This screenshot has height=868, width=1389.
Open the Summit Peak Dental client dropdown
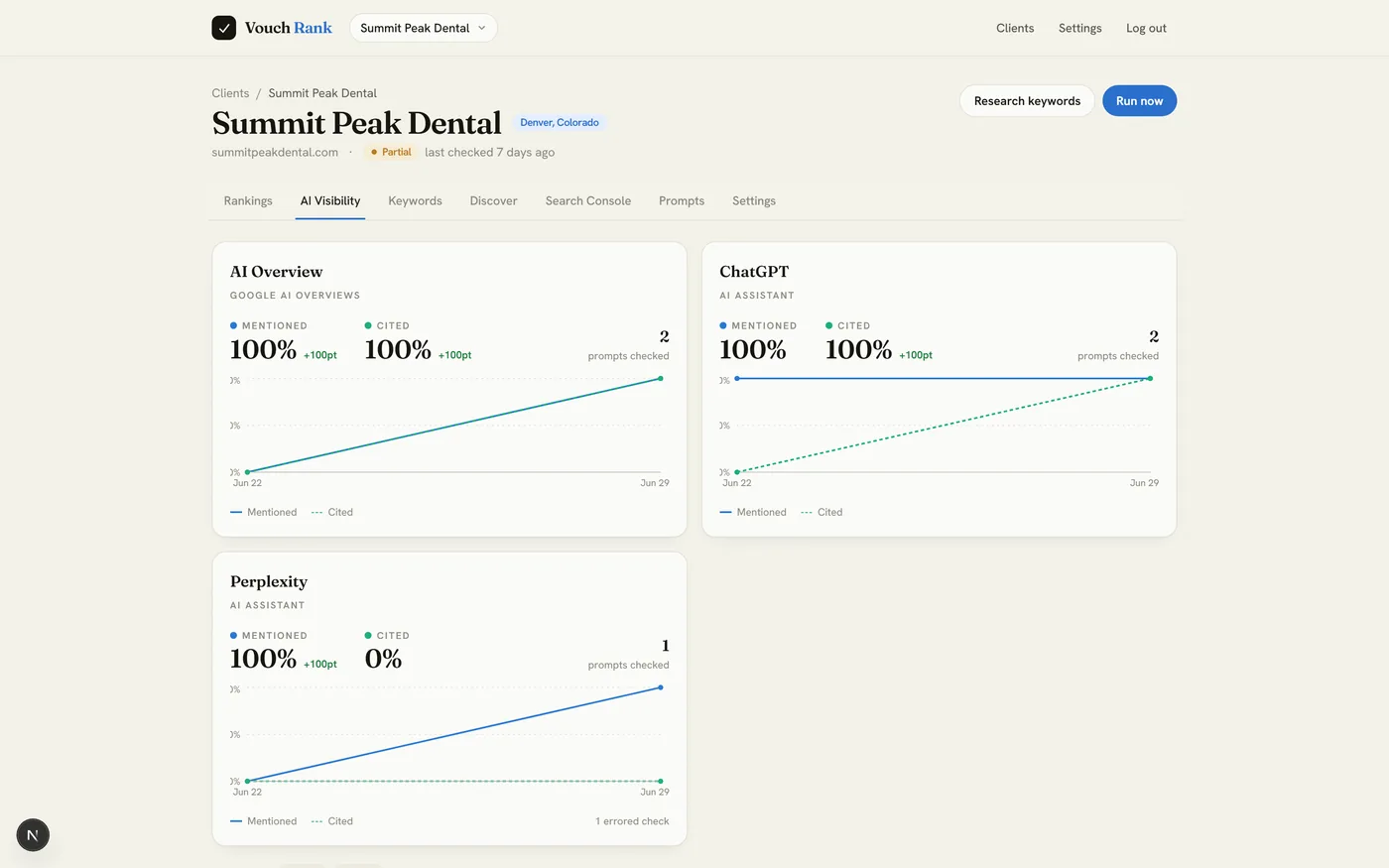pos(424,28)
